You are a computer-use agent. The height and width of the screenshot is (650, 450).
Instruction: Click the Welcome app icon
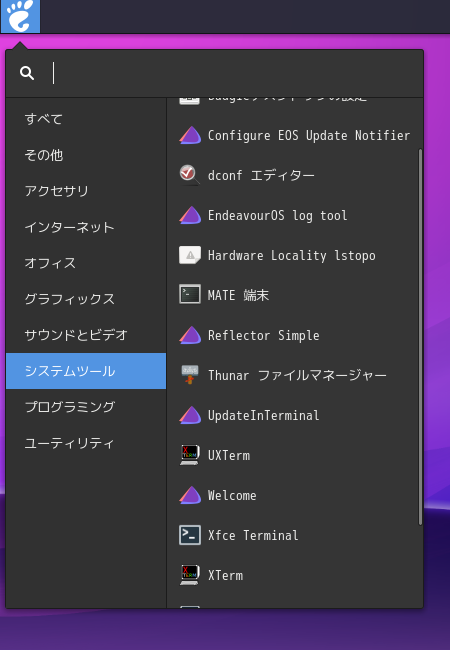190,495
